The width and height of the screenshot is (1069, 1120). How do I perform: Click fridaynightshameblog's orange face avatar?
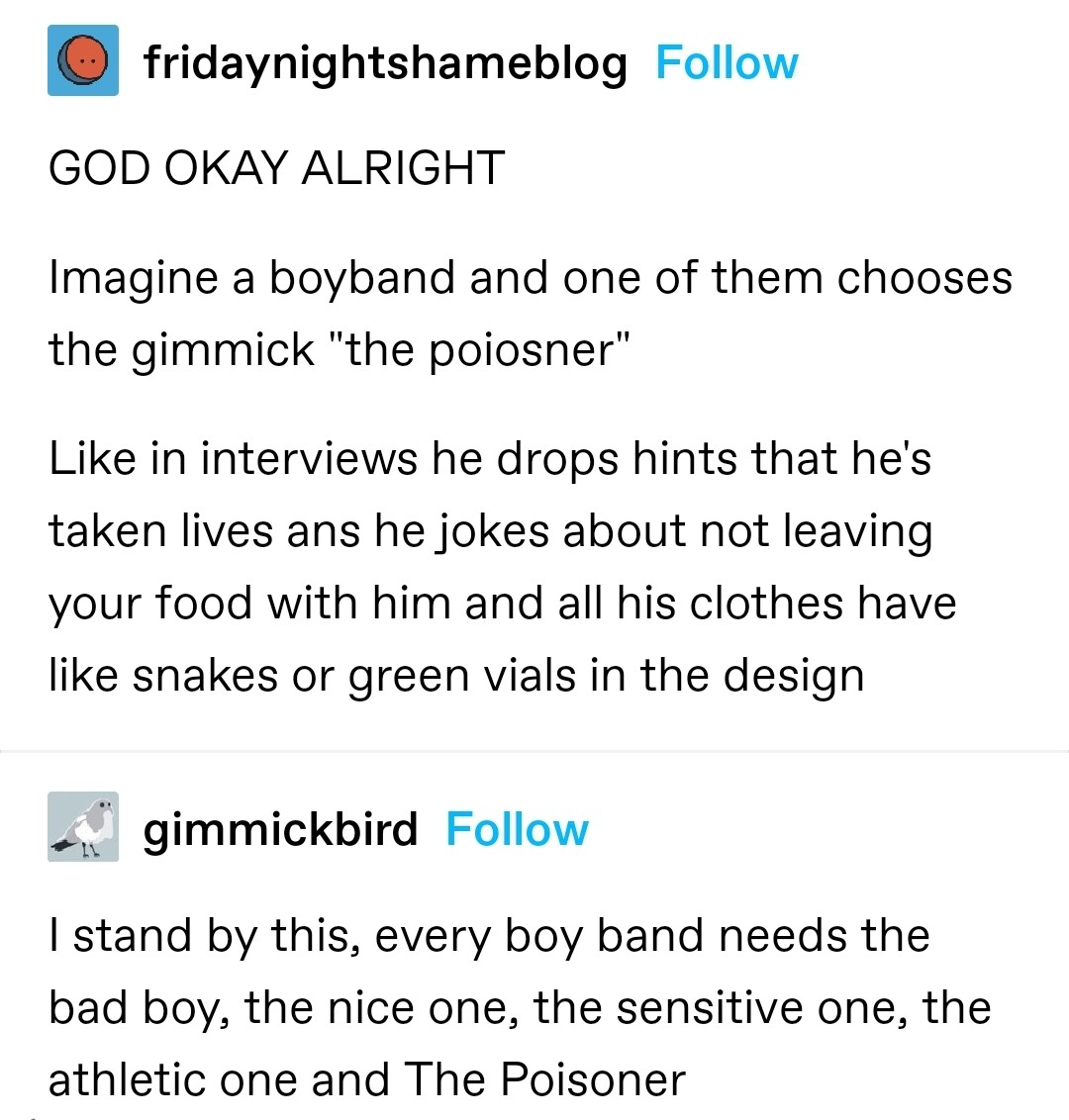click(x=83, y=60)
